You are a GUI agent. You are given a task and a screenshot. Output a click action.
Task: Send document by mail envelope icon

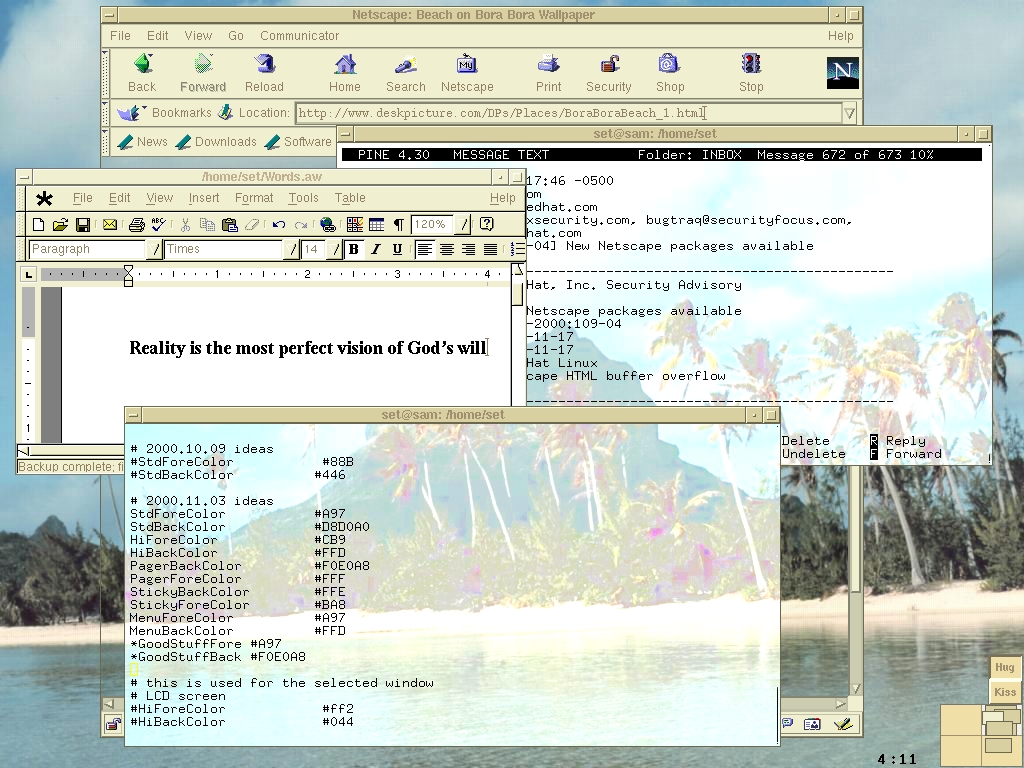(x=110, y=225)
